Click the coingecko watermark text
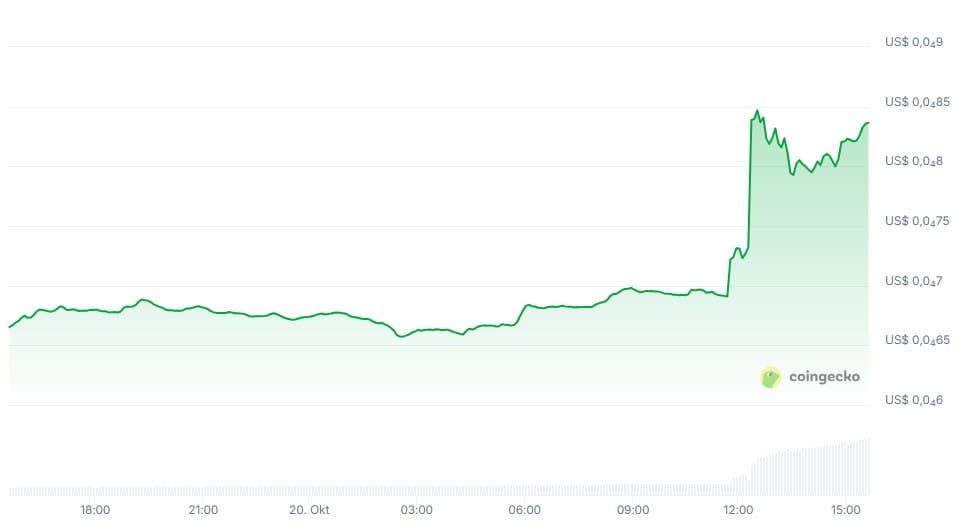 (825, 377)
